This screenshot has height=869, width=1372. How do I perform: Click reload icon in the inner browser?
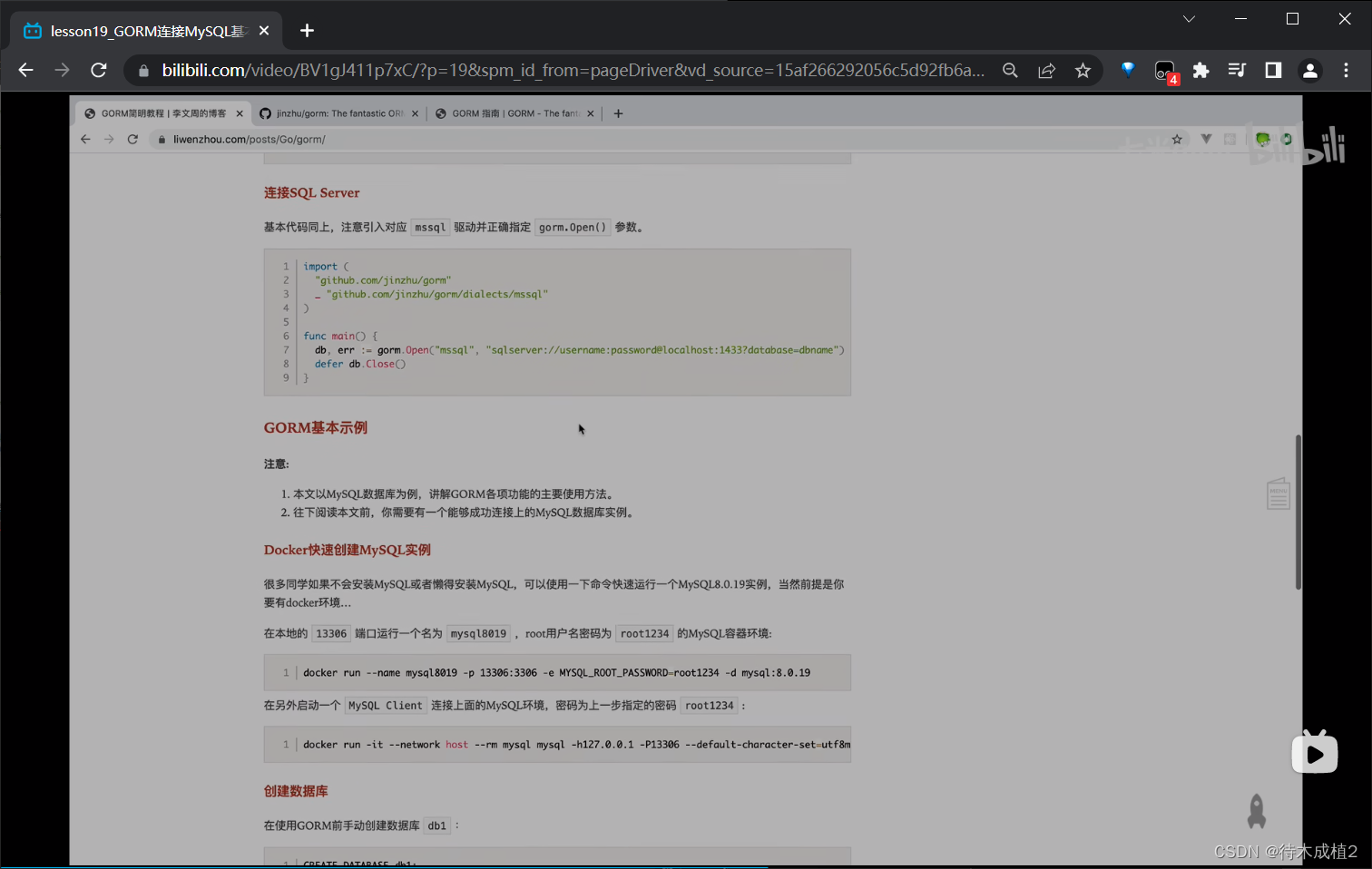pyautogui.click(x=132, y=139)
